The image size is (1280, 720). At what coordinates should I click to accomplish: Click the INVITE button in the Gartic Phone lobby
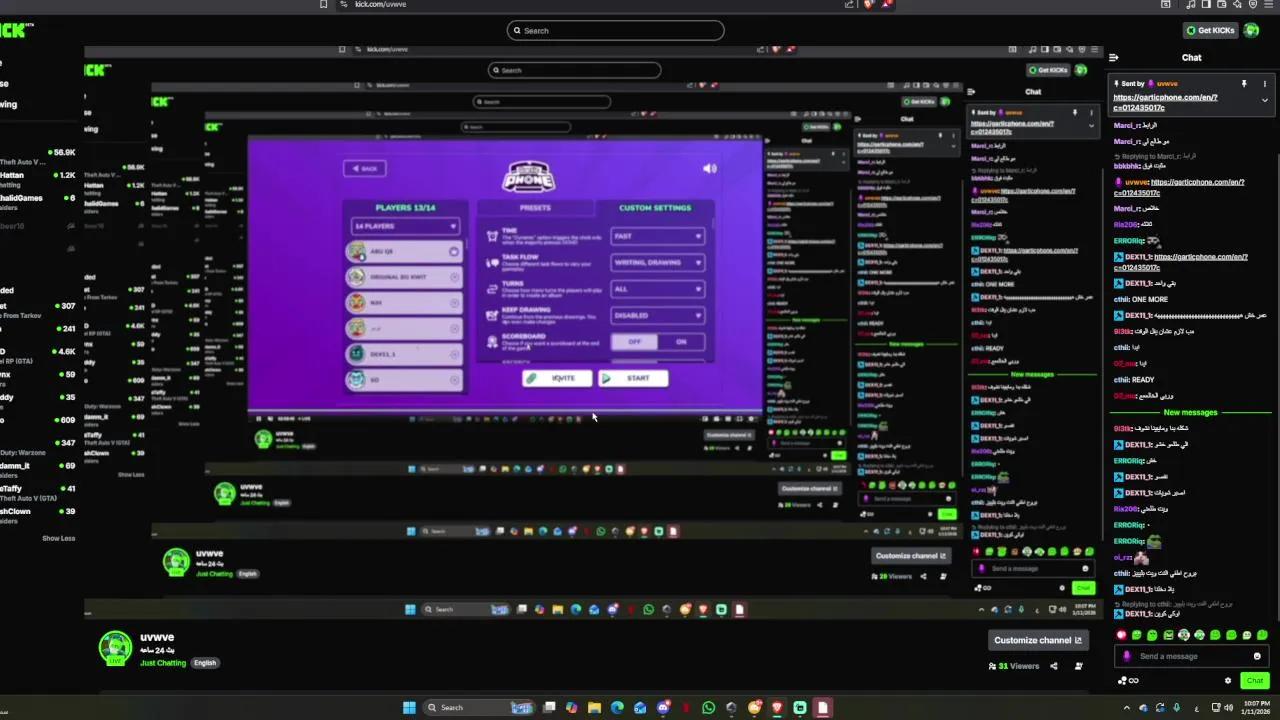tap(557, 378)
